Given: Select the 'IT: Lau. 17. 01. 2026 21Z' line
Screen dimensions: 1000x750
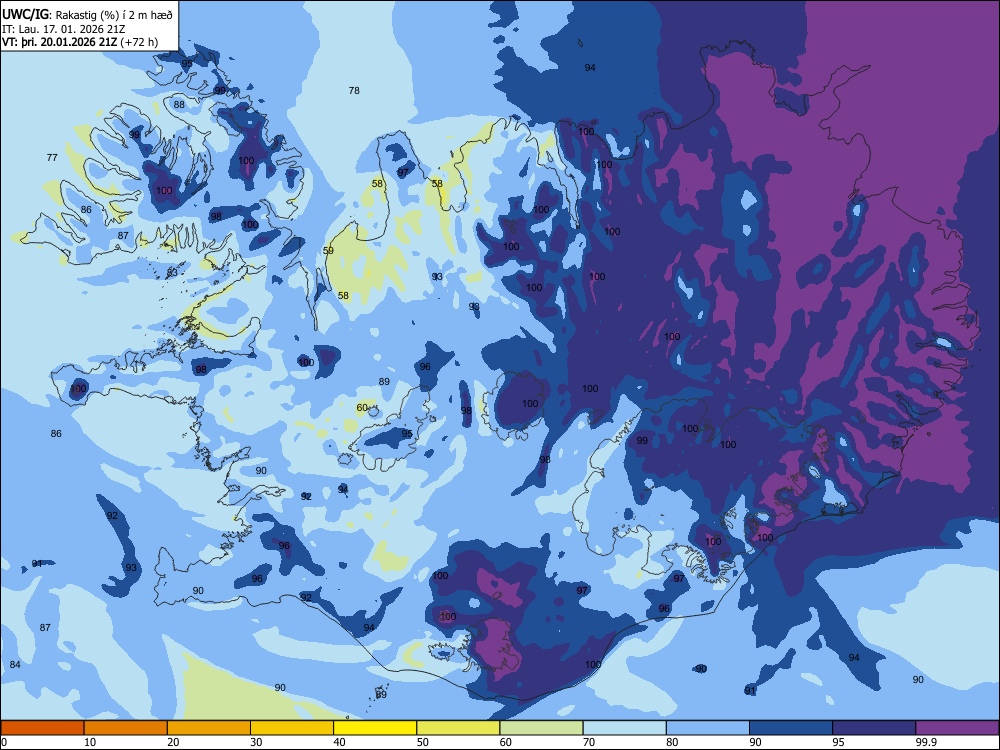Looking at the screenshot, I should click(63, 29).
